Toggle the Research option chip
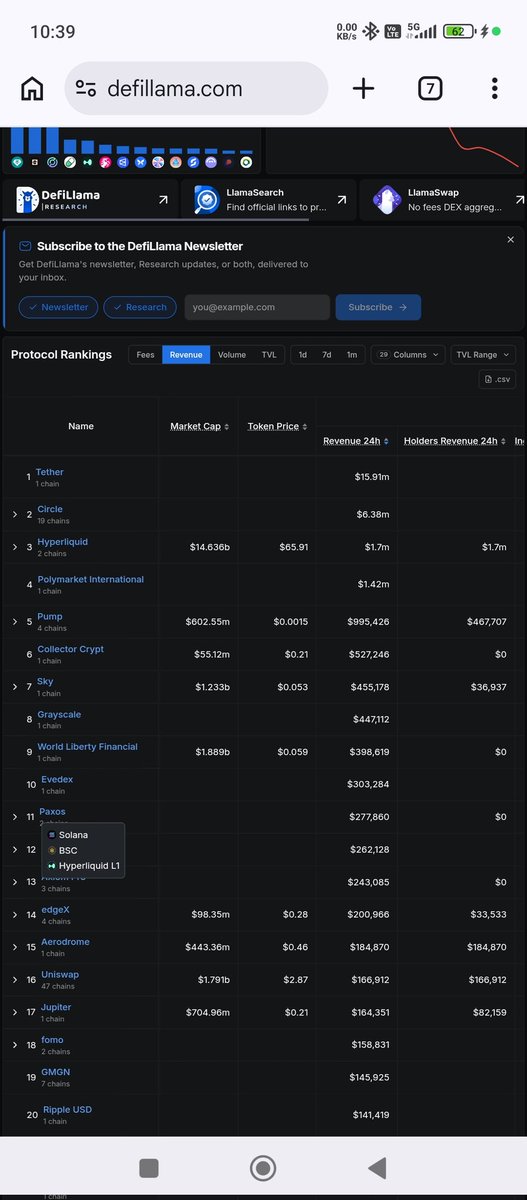527x1200 pixels. coord(140,307)
